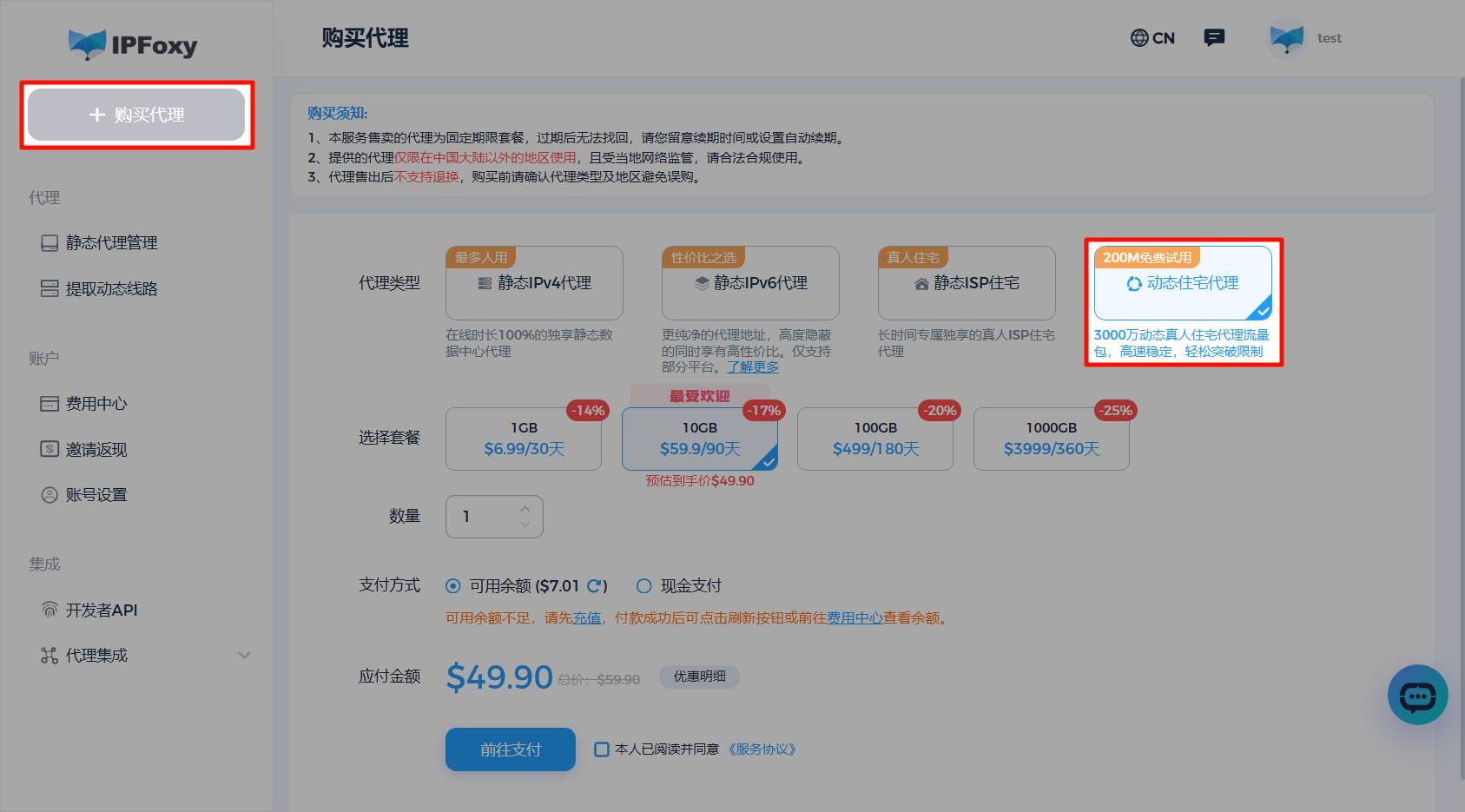
Task: Open the chat support widget at bottom right
Action: [1418, 695]
